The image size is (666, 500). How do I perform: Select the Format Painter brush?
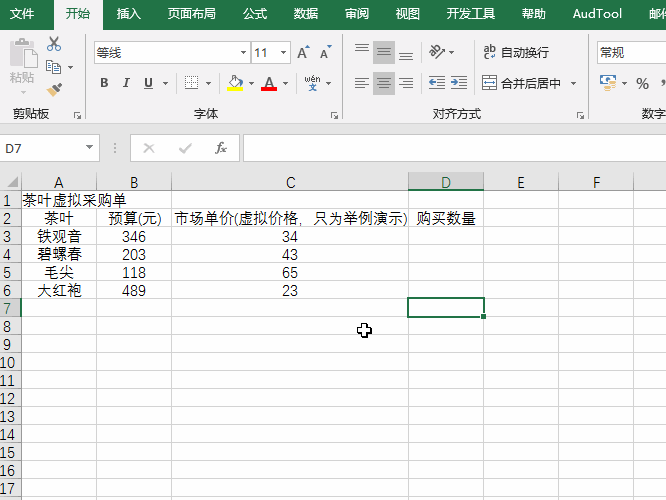click(54, 89)
